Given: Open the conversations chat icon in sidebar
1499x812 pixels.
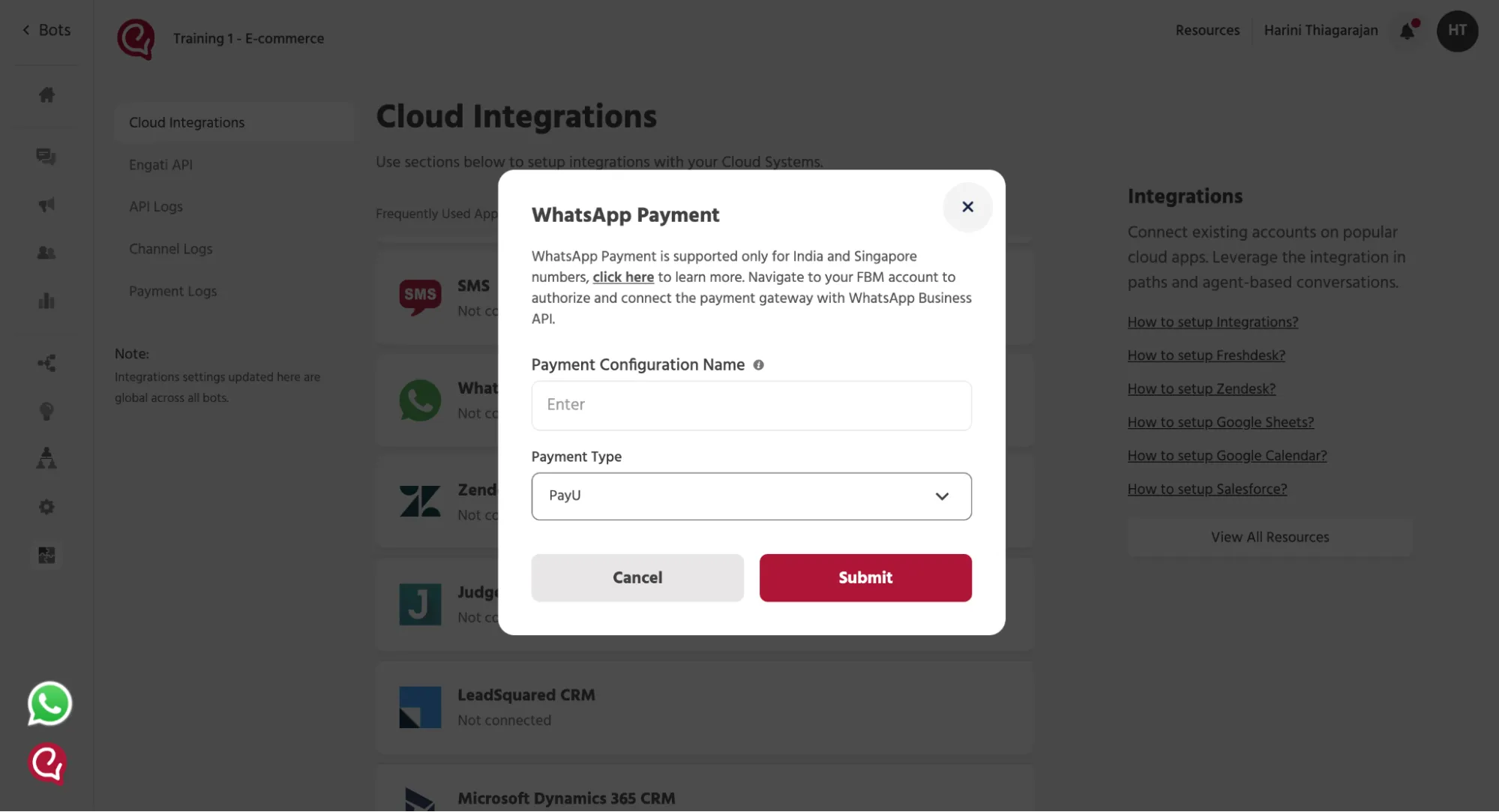Looking at the screenshot, I should pyautogui.click(x=46, y=156).
